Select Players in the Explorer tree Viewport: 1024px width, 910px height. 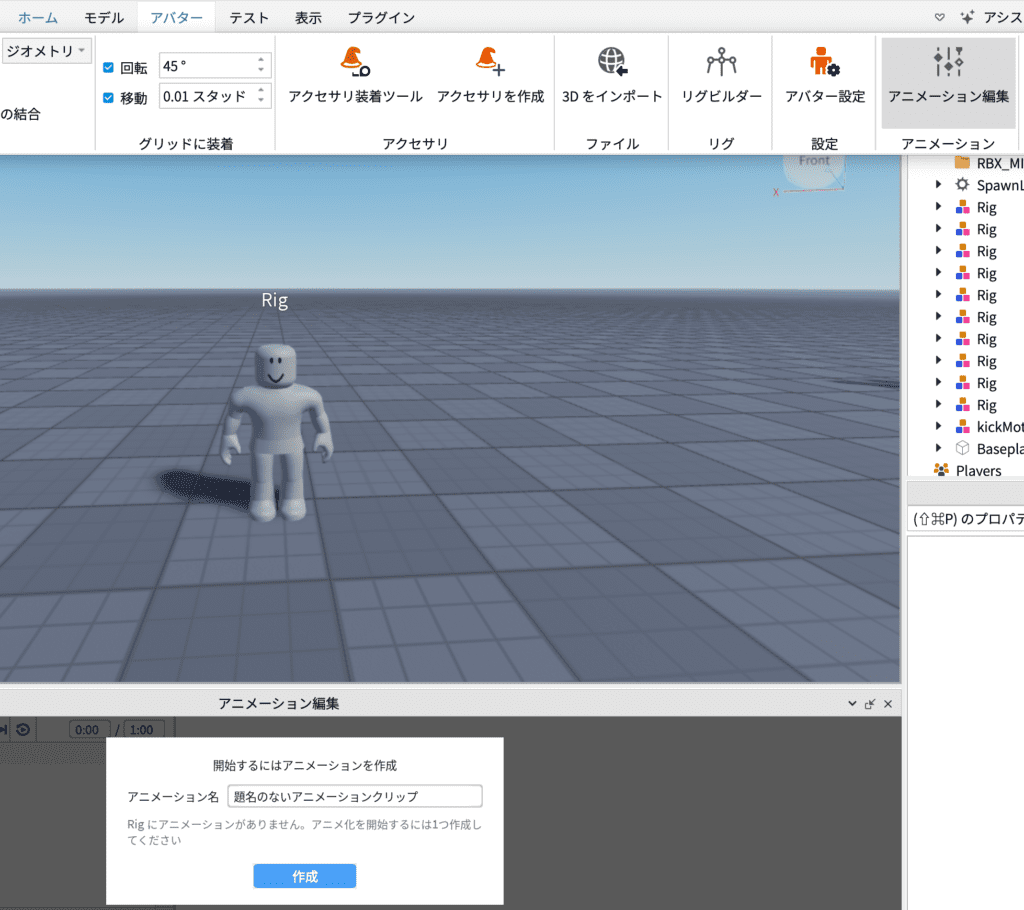tap(978, 471)
